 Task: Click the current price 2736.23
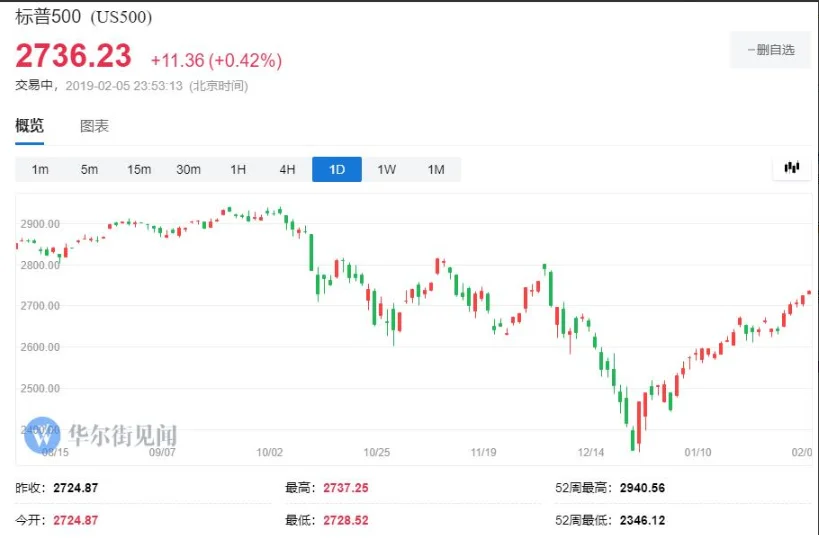(73, 55)
